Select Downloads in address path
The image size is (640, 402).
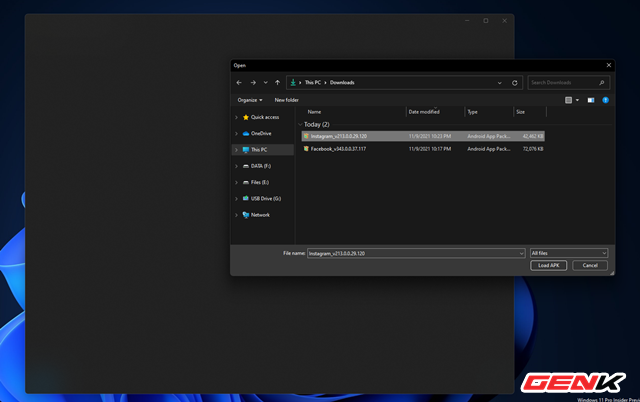coord(342,82)
